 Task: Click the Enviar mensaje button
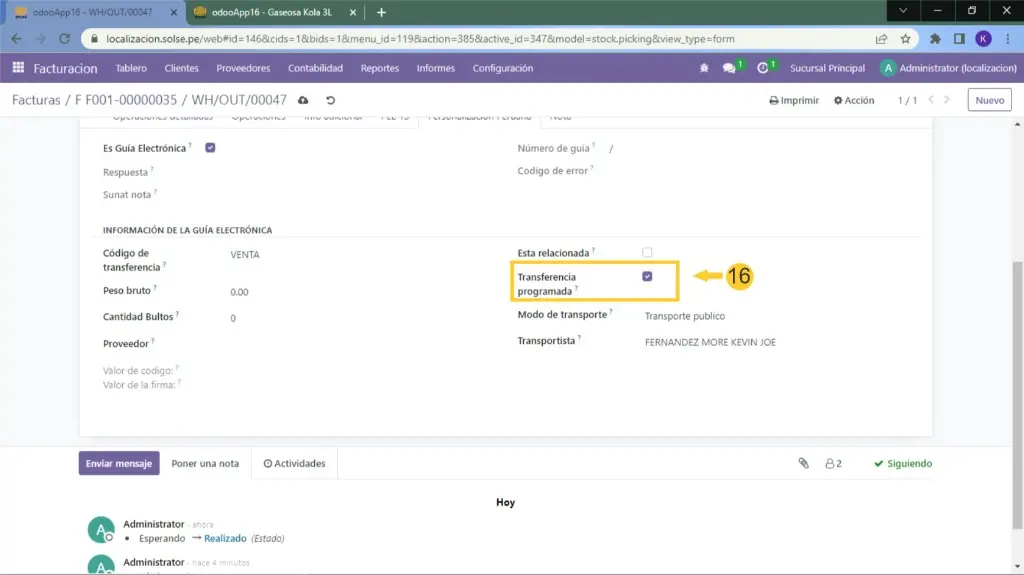point(118,464)
